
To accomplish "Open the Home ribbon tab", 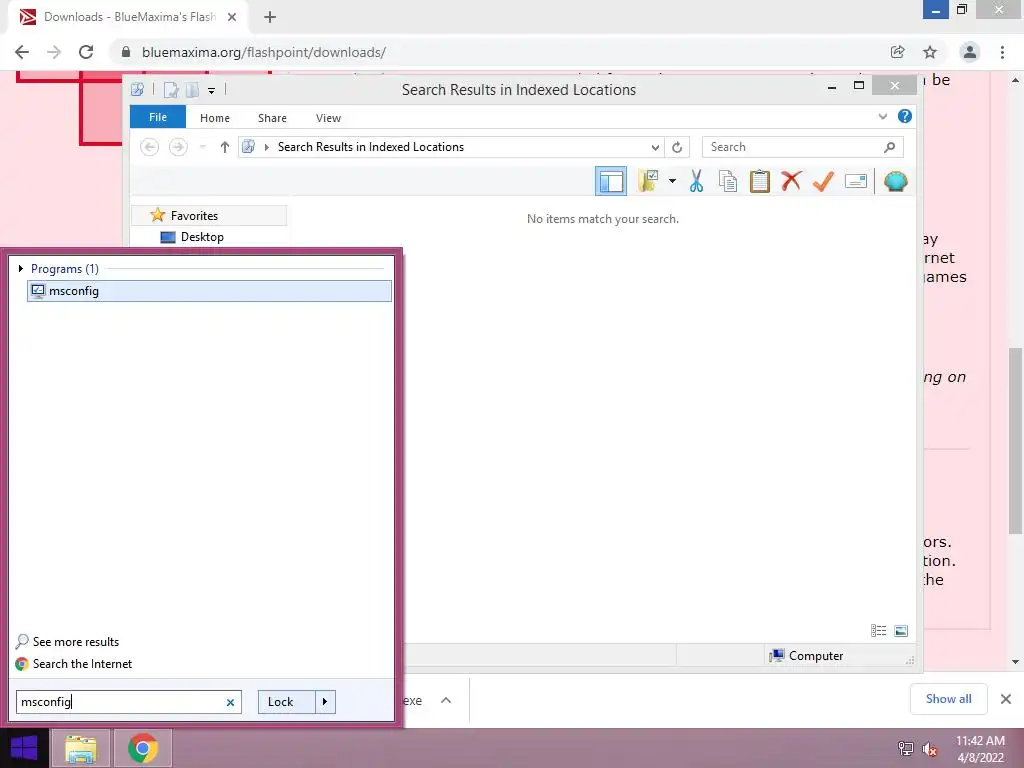I will (x=215, y=118).
